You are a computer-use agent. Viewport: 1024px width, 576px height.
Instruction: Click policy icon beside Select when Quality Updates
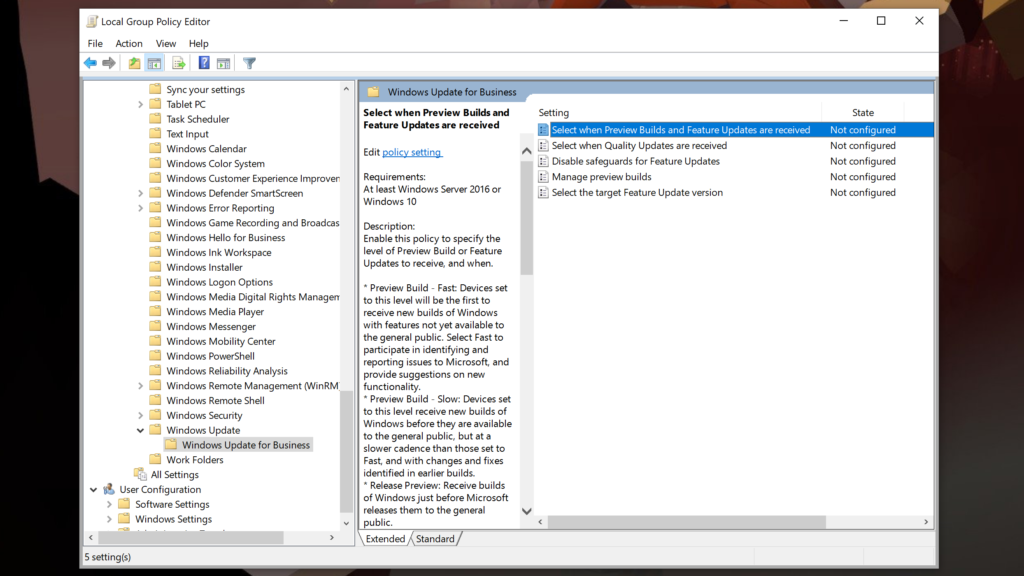coord(543,146)
